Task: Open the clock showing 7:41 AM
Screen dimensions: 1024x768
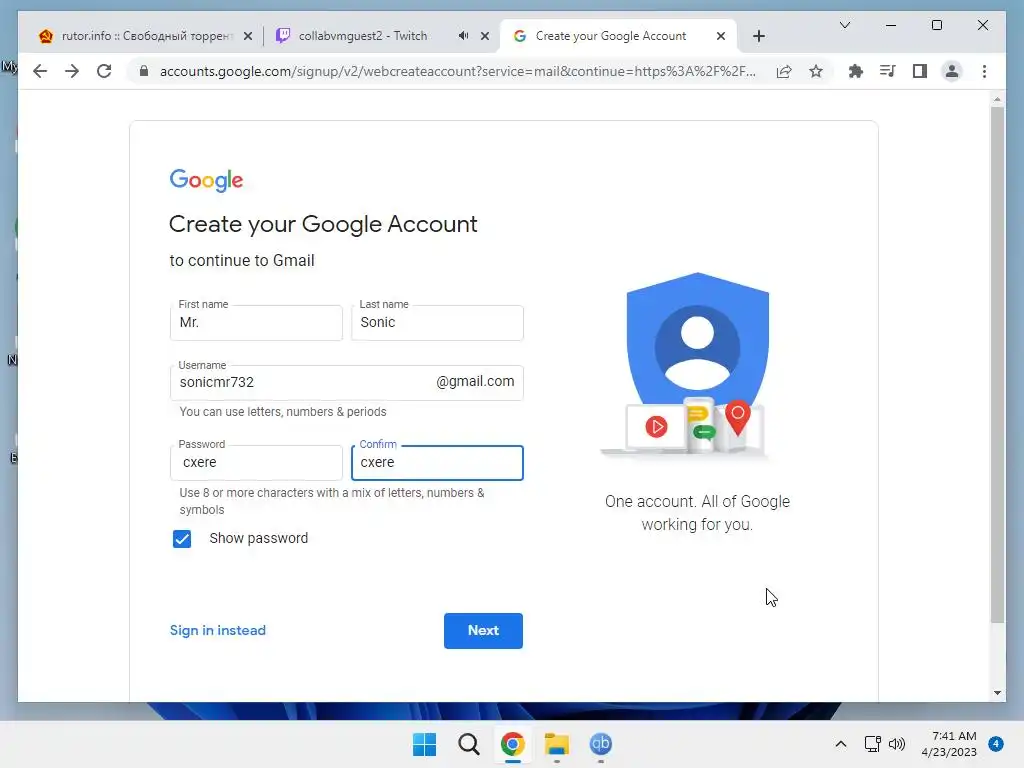Action: click(x=949, y=744)
